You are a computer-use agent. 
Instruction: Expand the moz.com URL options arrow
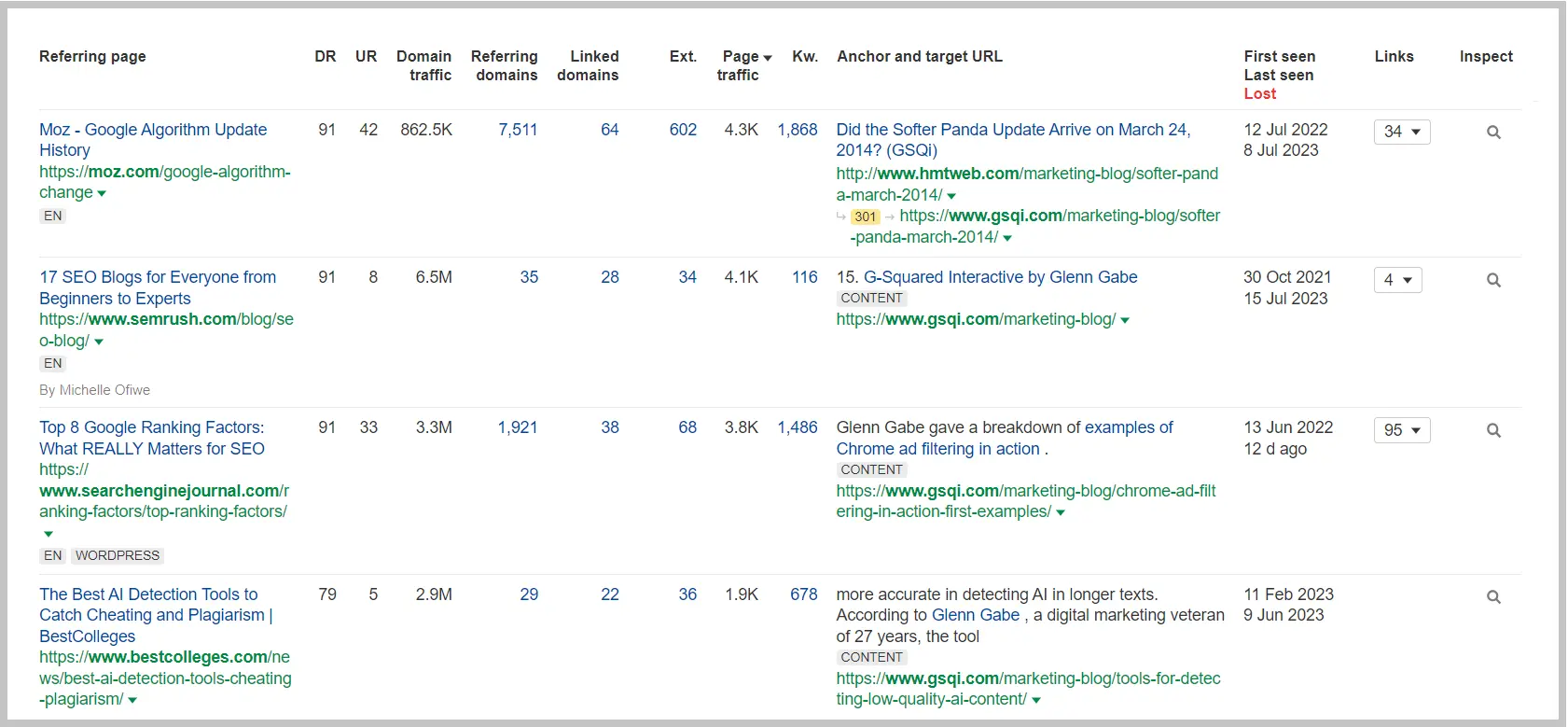[x=102, y=194]
